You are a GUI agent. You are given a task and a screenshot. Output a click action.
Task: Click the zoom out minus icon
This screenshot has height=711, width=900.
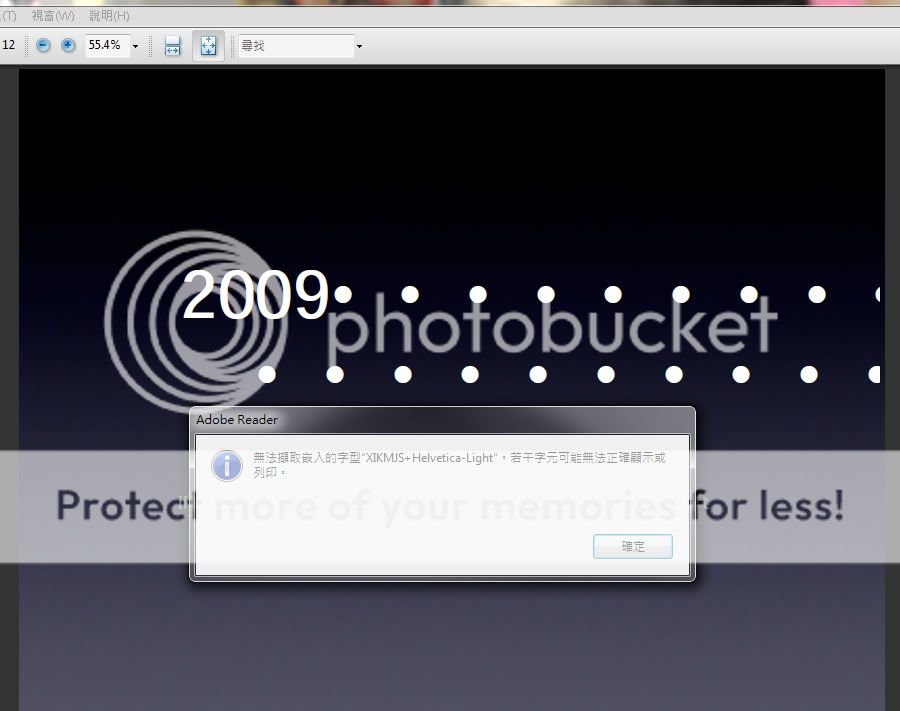click(43, 46)
